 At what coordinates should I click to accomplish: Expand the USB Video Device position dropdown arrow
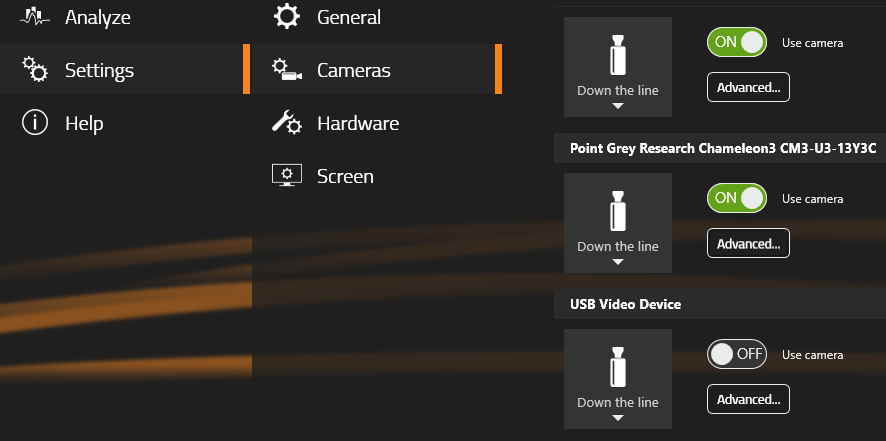(618, 418)
